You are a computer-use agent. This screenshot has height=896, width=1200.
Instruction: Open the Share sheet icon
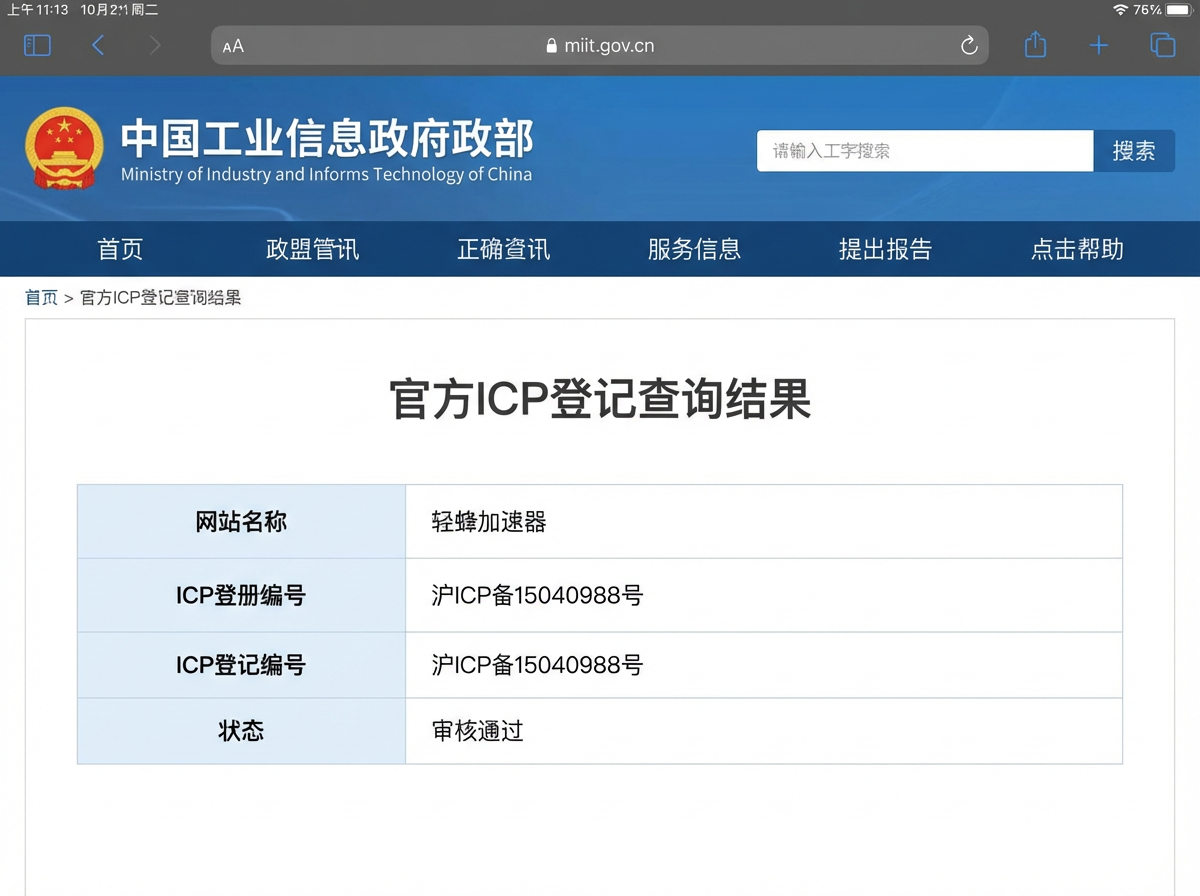tap(1035, 45)
